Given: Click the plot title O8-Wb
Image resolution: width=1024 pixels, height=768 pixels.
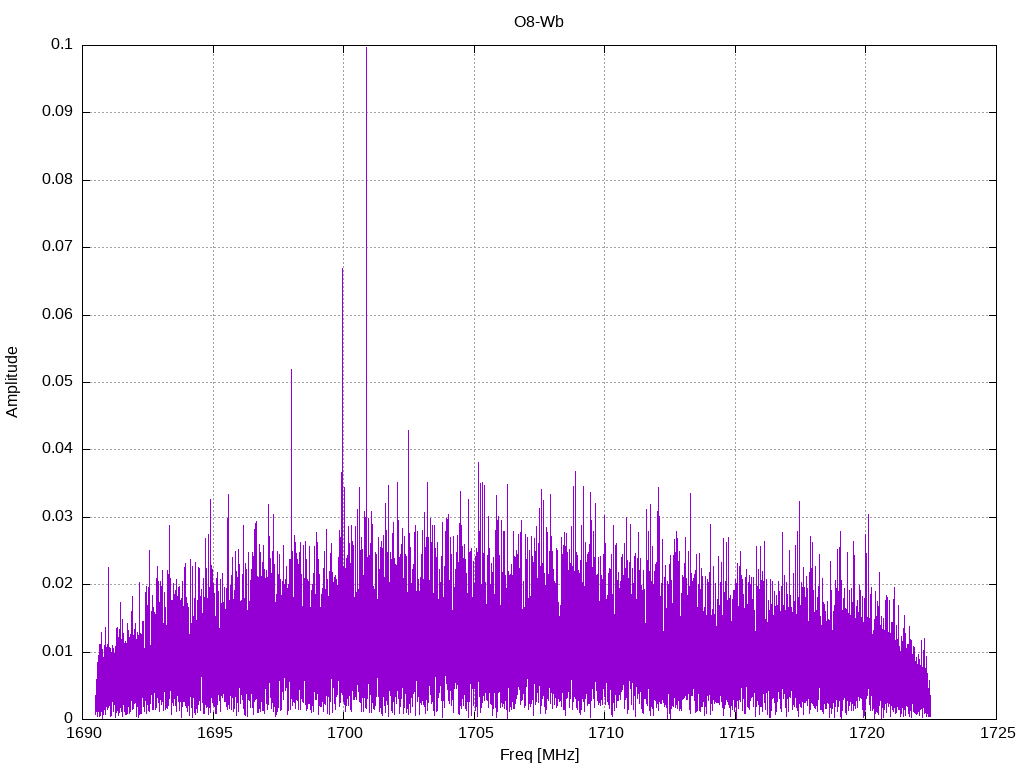Looking at the screenshot, I should tap(538, 21).
